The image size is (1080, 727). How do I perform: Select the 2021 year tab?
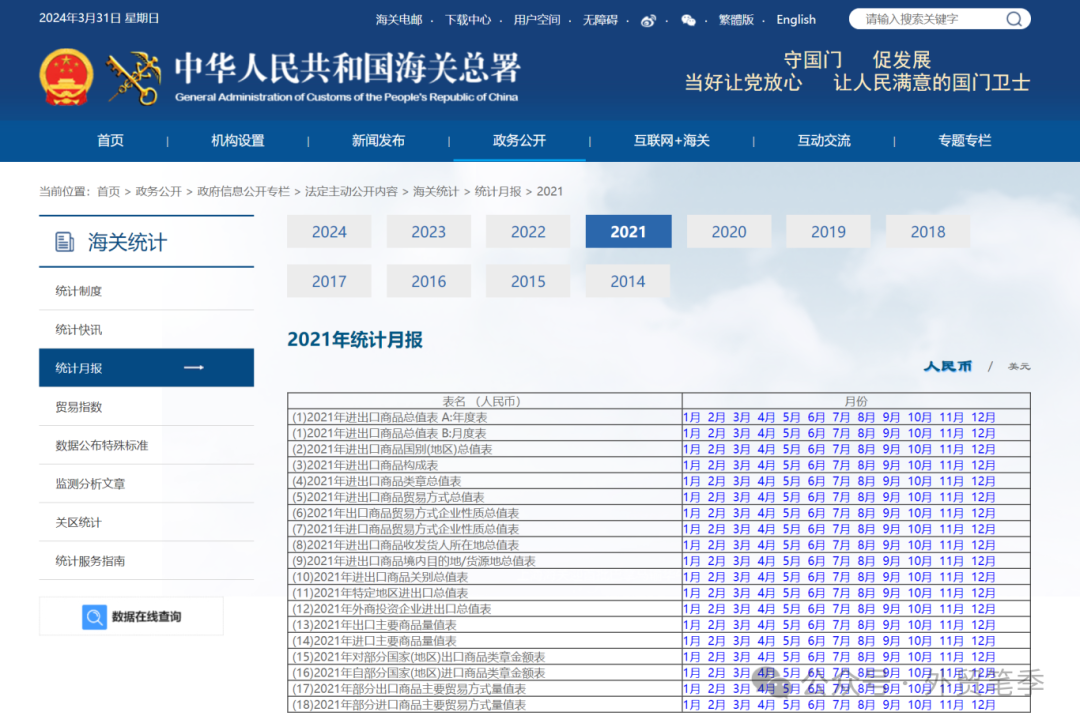point(628,232)
